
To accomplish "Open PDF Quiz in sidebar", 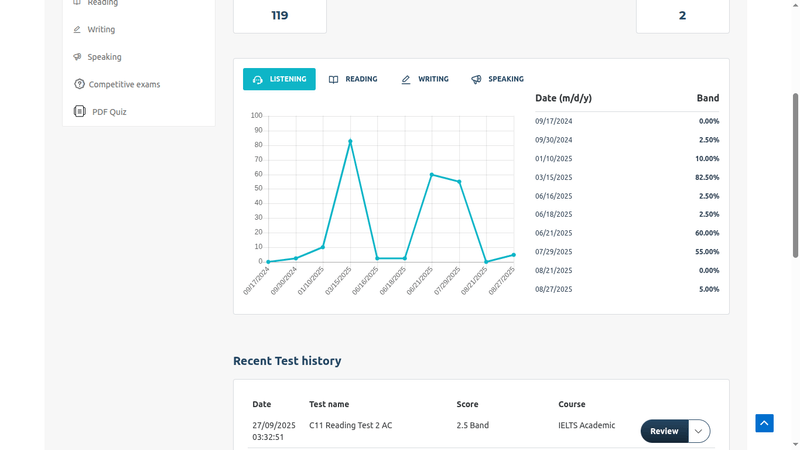I will click(109, 112).
